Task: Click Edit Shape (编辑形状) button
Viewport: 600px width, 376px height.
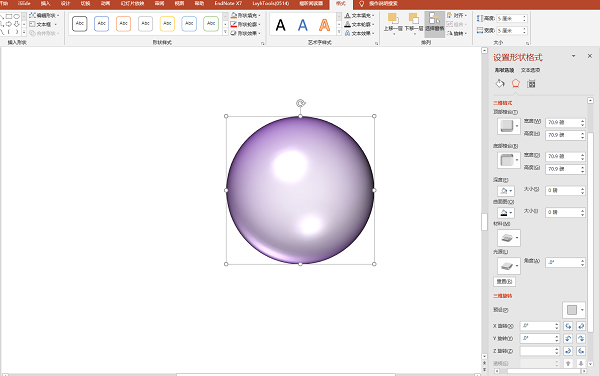Action: [x=44, y=15]
